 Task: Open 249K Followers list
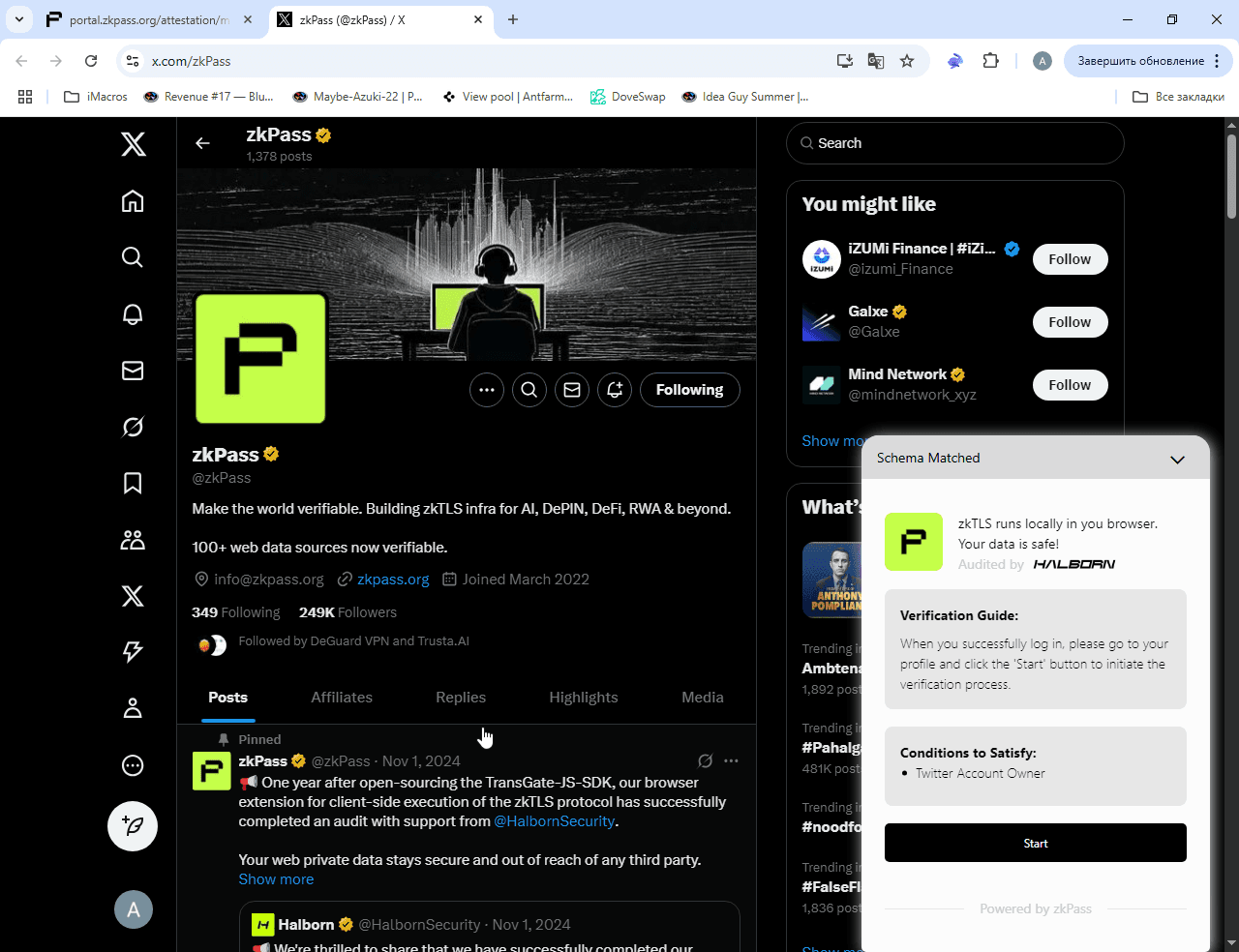pos(348,612)
